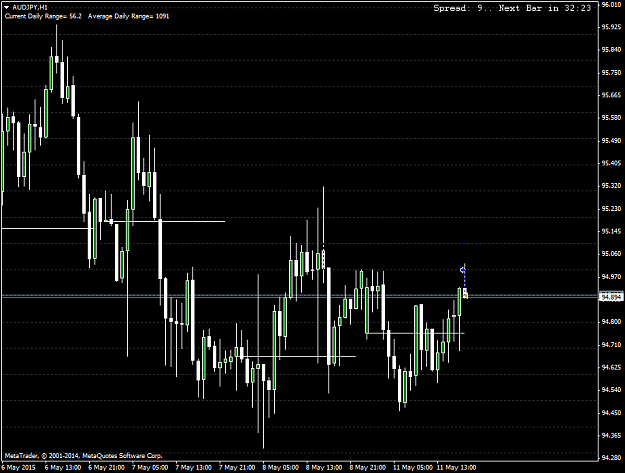Click the Spread and Next Bar countdown text
Screen dimensions: 625x473
(512, 8)
